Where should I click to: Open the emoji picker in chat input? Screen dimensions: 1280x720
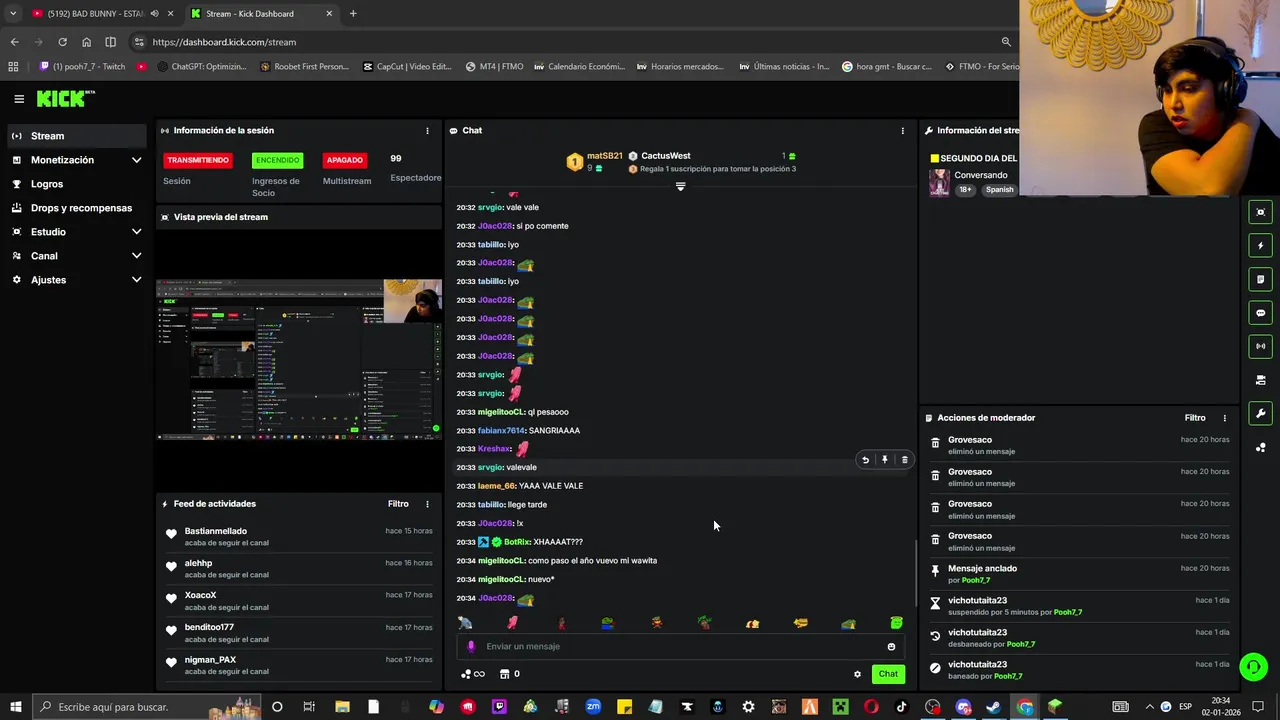pos(891,646)
